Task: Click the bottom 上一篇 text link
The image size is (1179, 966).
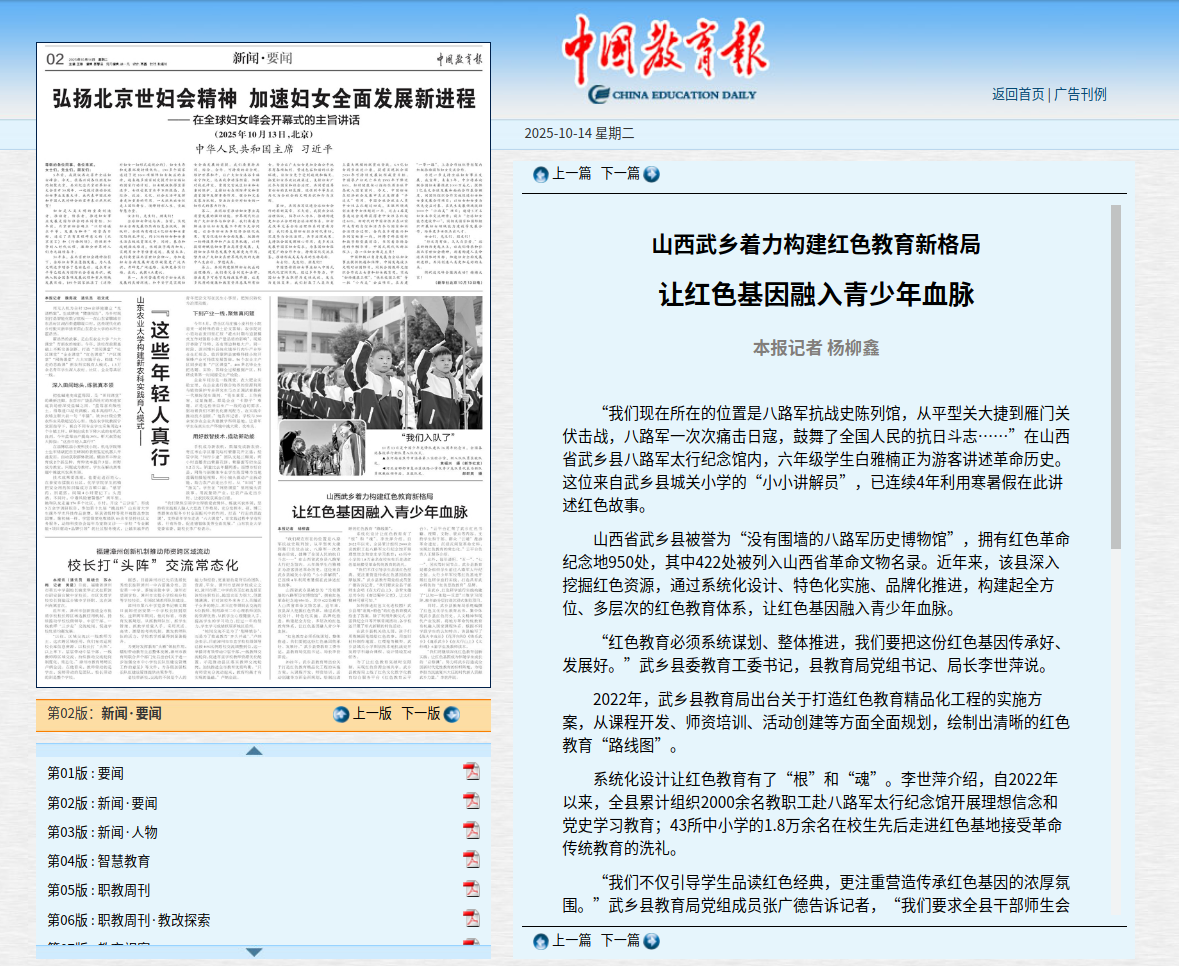Action: pos(572,941)
